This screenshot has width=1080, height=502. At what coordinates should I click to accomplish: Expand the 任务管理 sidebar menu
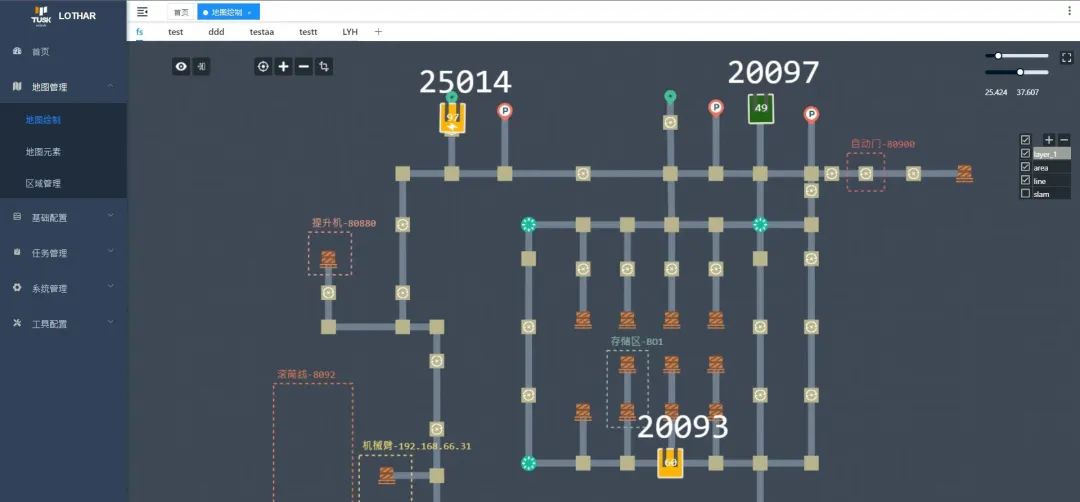(63, 253)
